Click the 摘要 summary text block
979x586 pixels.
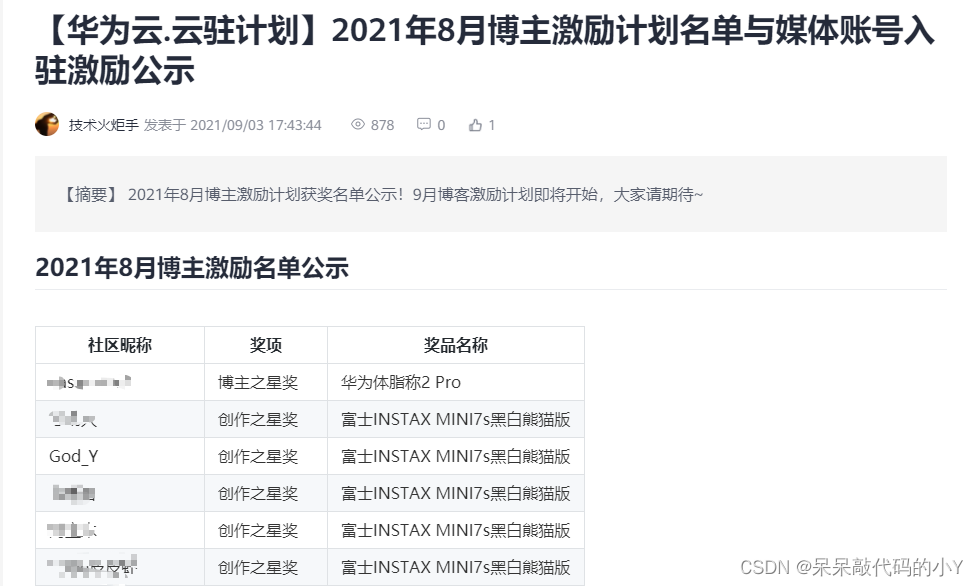(x=491, y=194)
